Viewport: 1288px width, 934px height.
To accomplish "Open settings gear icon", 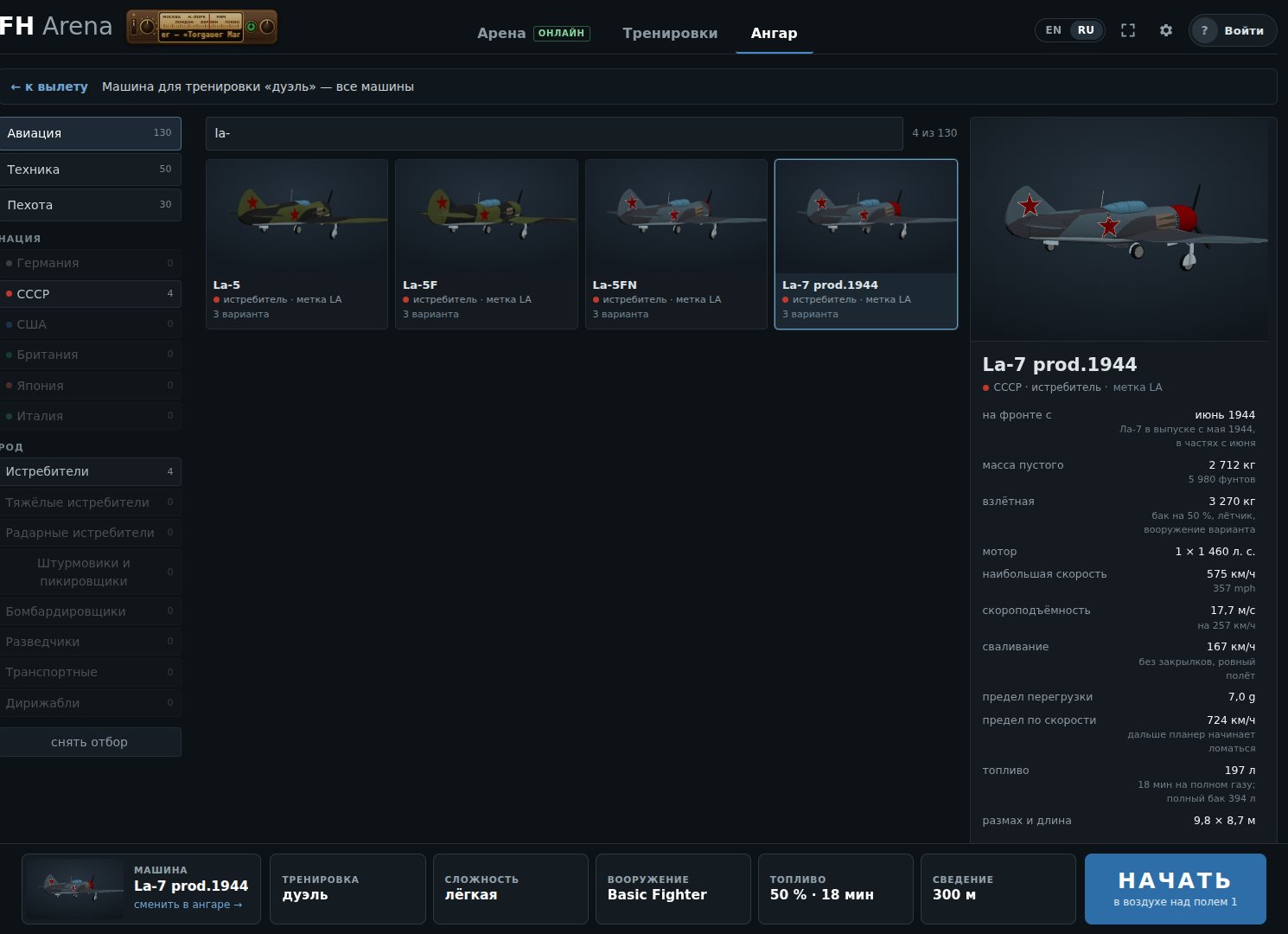I will click(x=1166, y=30).
